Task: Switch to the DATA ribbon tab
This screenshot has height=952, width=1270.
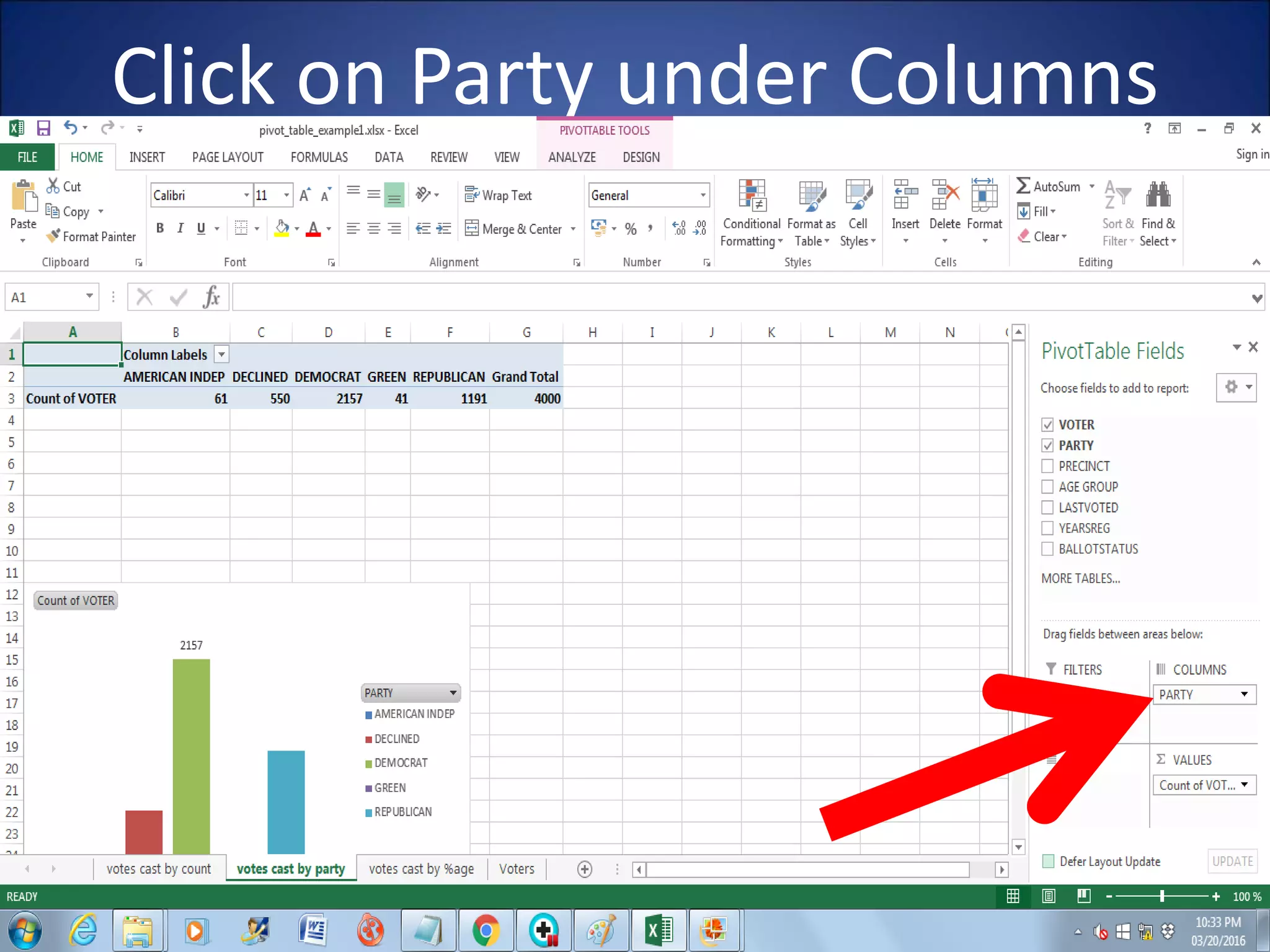Action: [389, 157]
